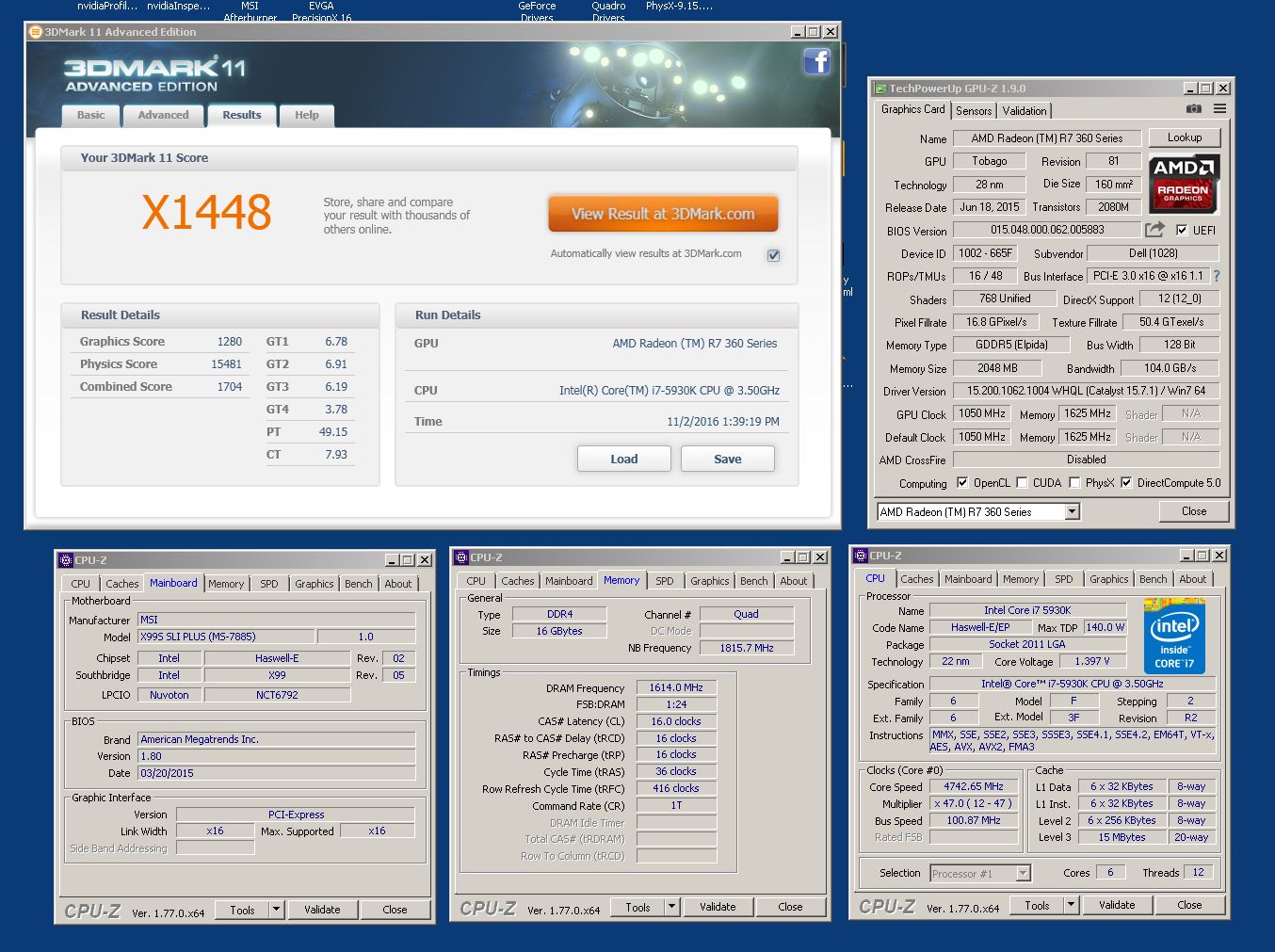
Task: Open the Sensors tab in GPU-Z
Action: tap(974, 111)
